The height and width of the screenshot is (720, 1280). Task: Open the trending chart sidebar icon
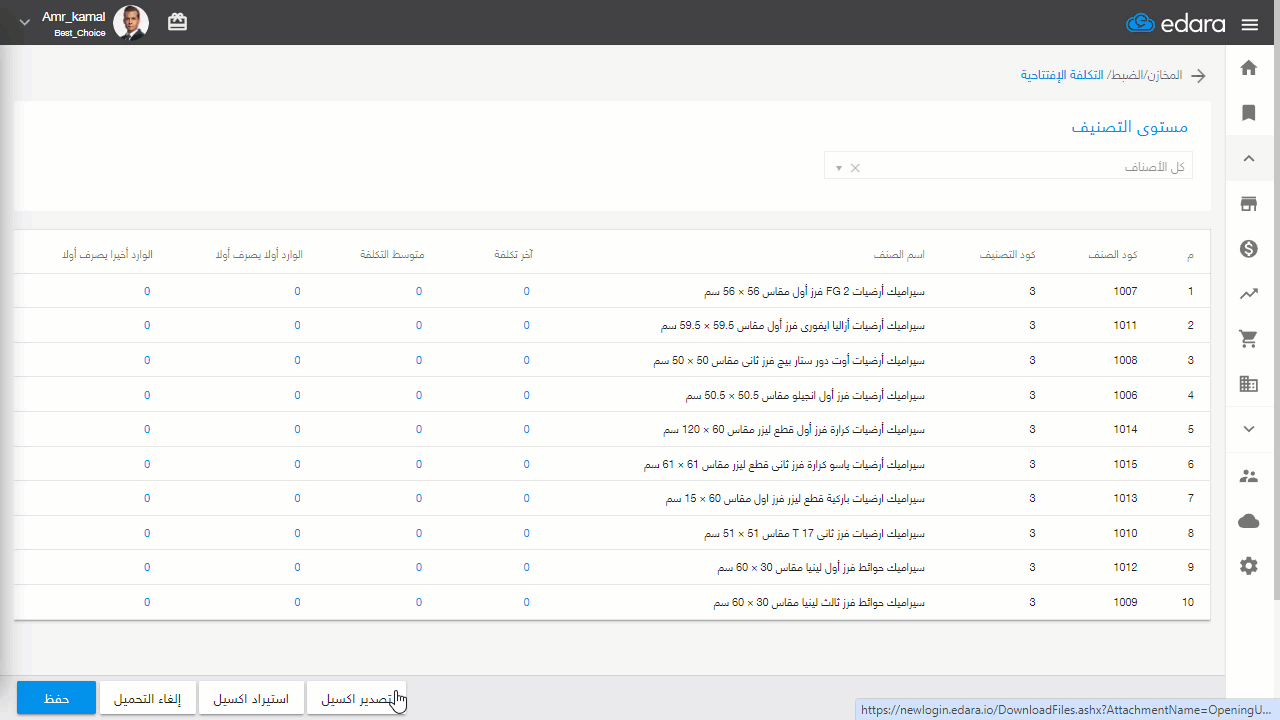point(1248,294)
